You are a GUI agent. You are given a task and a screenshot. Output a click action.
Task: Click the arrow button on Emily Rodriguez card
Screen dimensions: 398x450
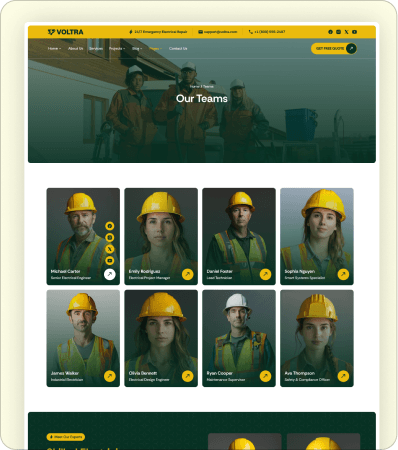(188, 274)
